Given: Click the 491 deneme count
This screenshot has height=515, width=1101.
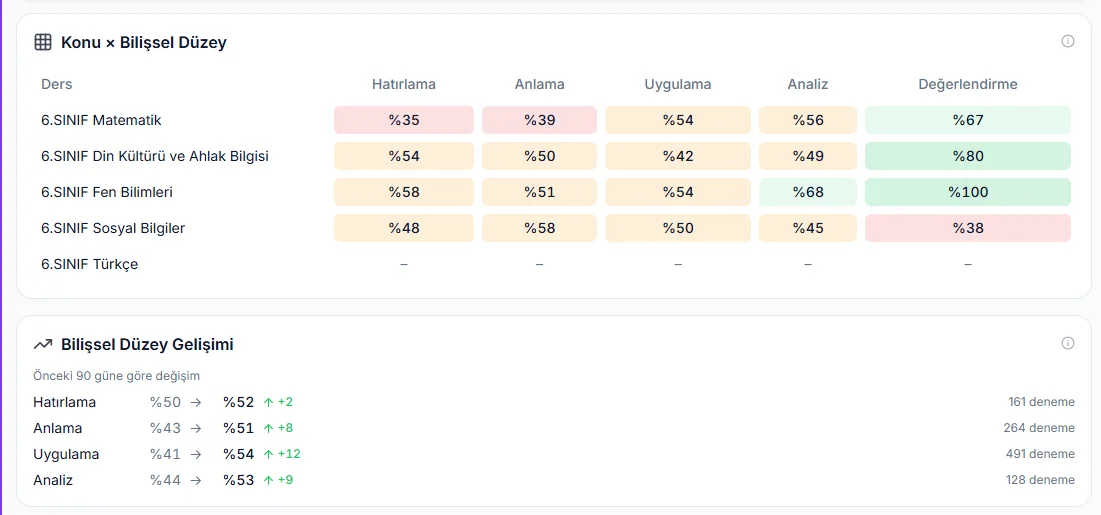Looking at the screenshot, I should [x=1040, y=454].
